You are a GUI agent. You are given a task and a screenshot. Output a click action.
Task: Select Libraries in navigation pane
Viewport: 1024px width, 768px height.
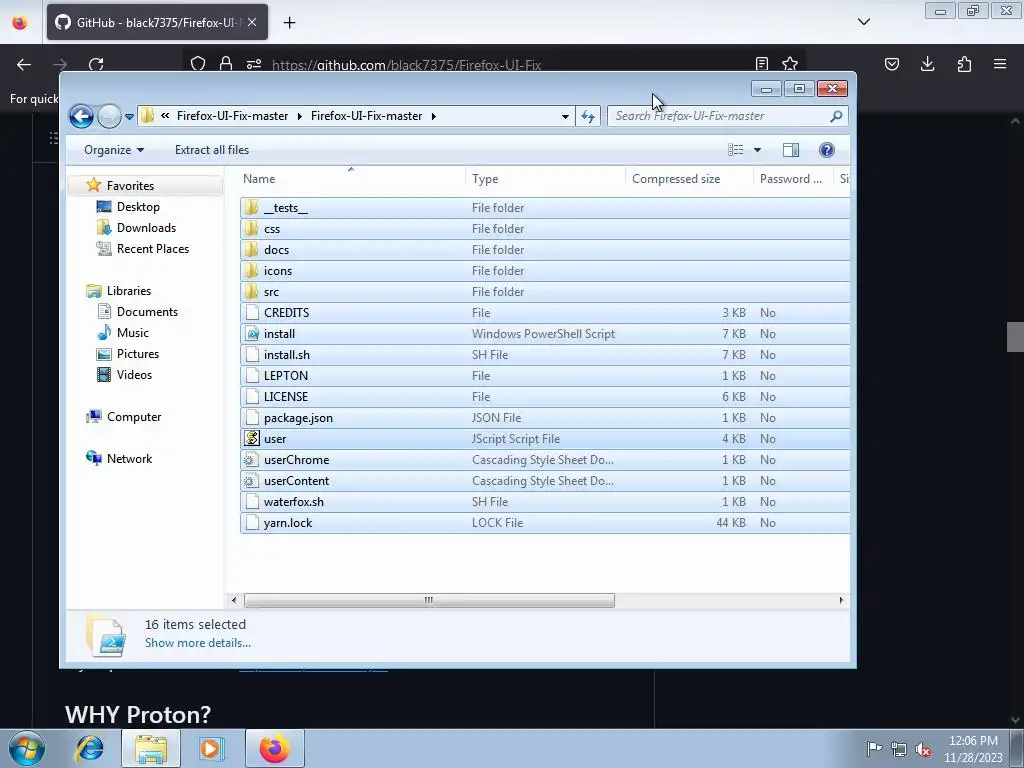tap(129, 291)
